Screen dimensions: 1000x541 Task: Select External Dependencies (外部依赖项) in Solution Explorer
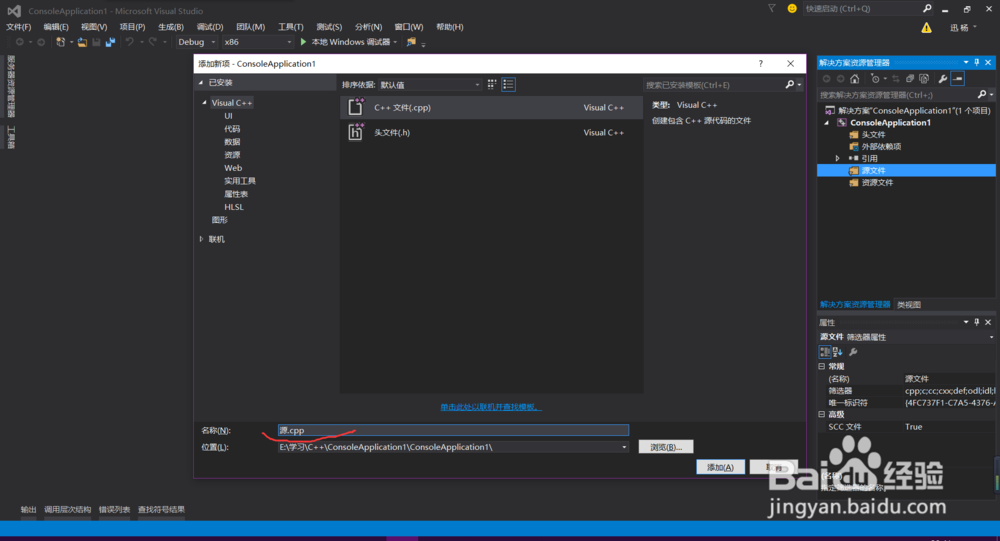click(x=881, y=146)
